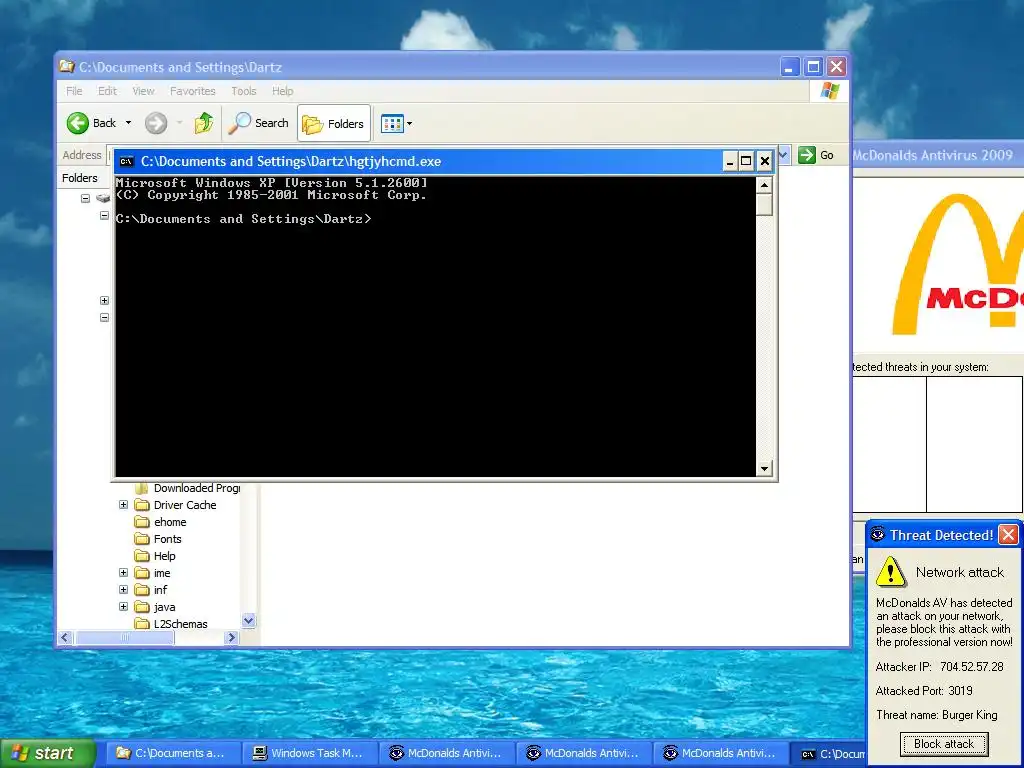This screenshot has width=1024, height=768.
Task: Select the Fonts folder in tree
Action: tap(158, 539)
